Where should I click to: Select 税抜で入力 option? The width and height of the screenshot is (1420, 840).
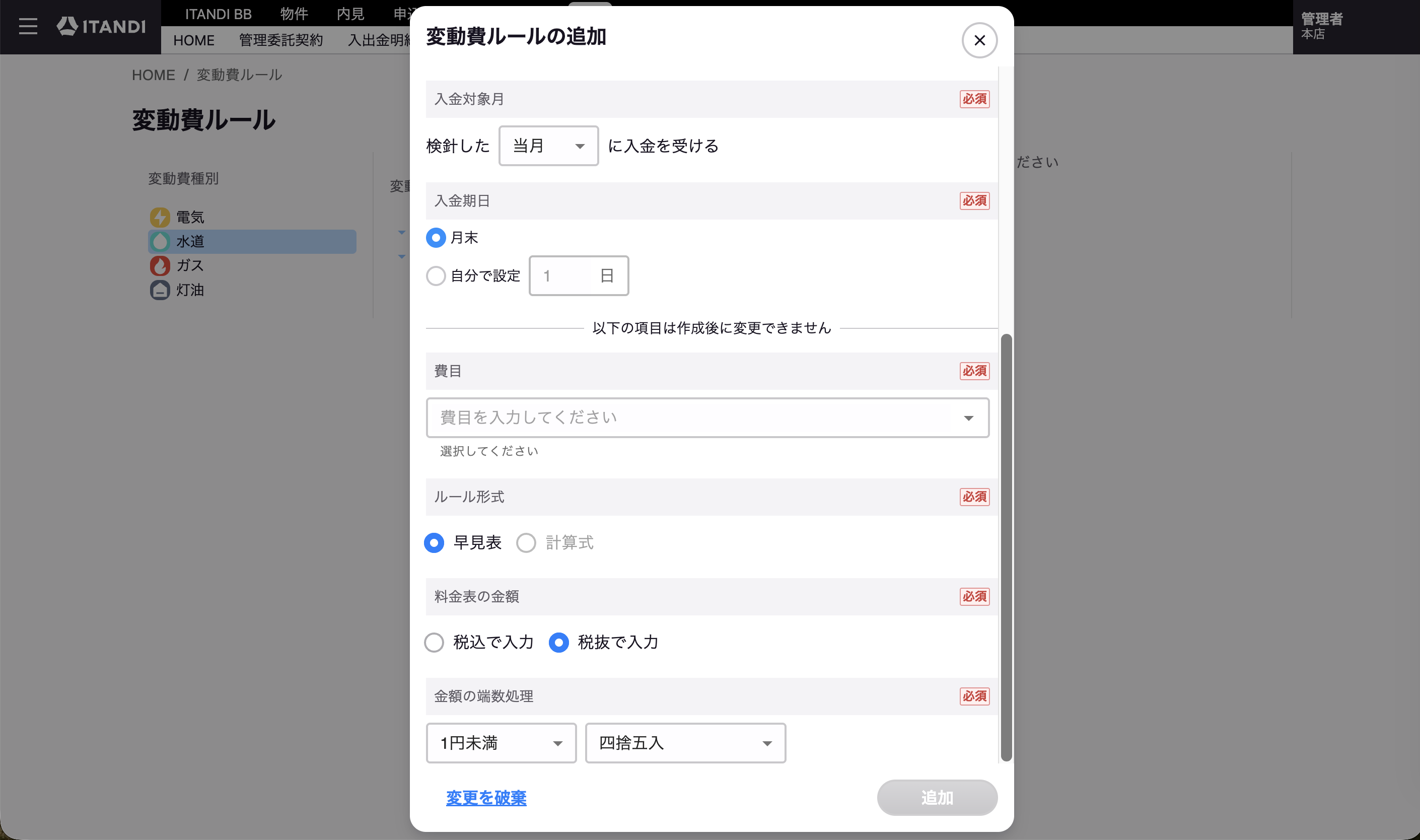pos(558,643)
